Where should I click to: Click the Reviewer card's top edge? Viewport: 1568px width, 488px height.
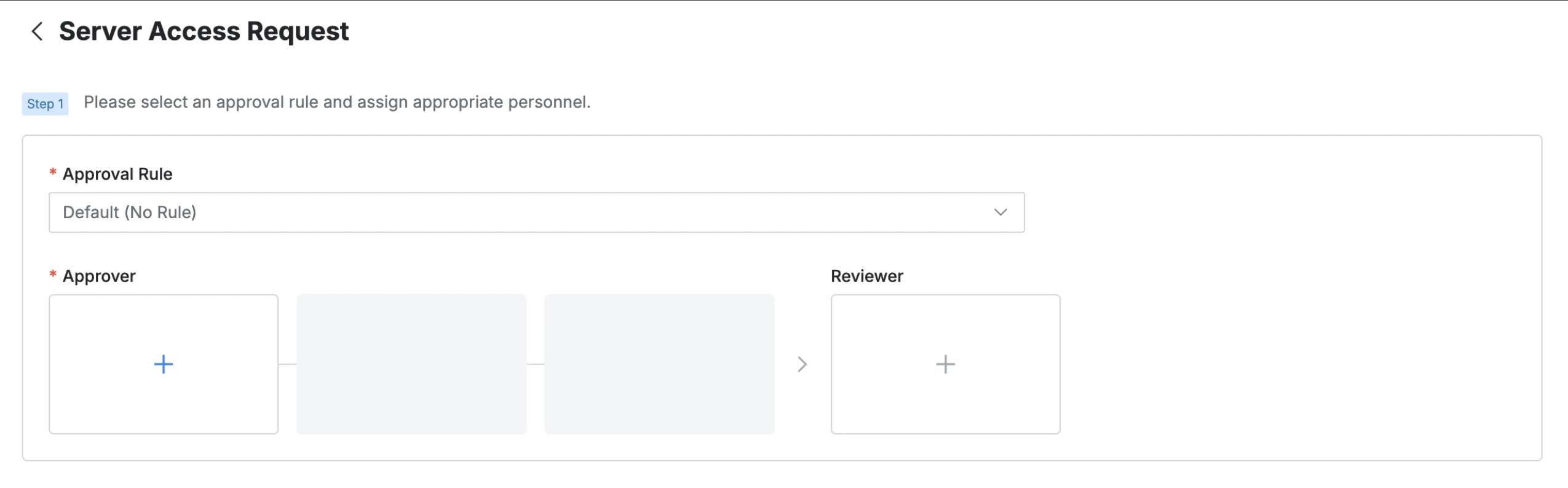(945, 295)
